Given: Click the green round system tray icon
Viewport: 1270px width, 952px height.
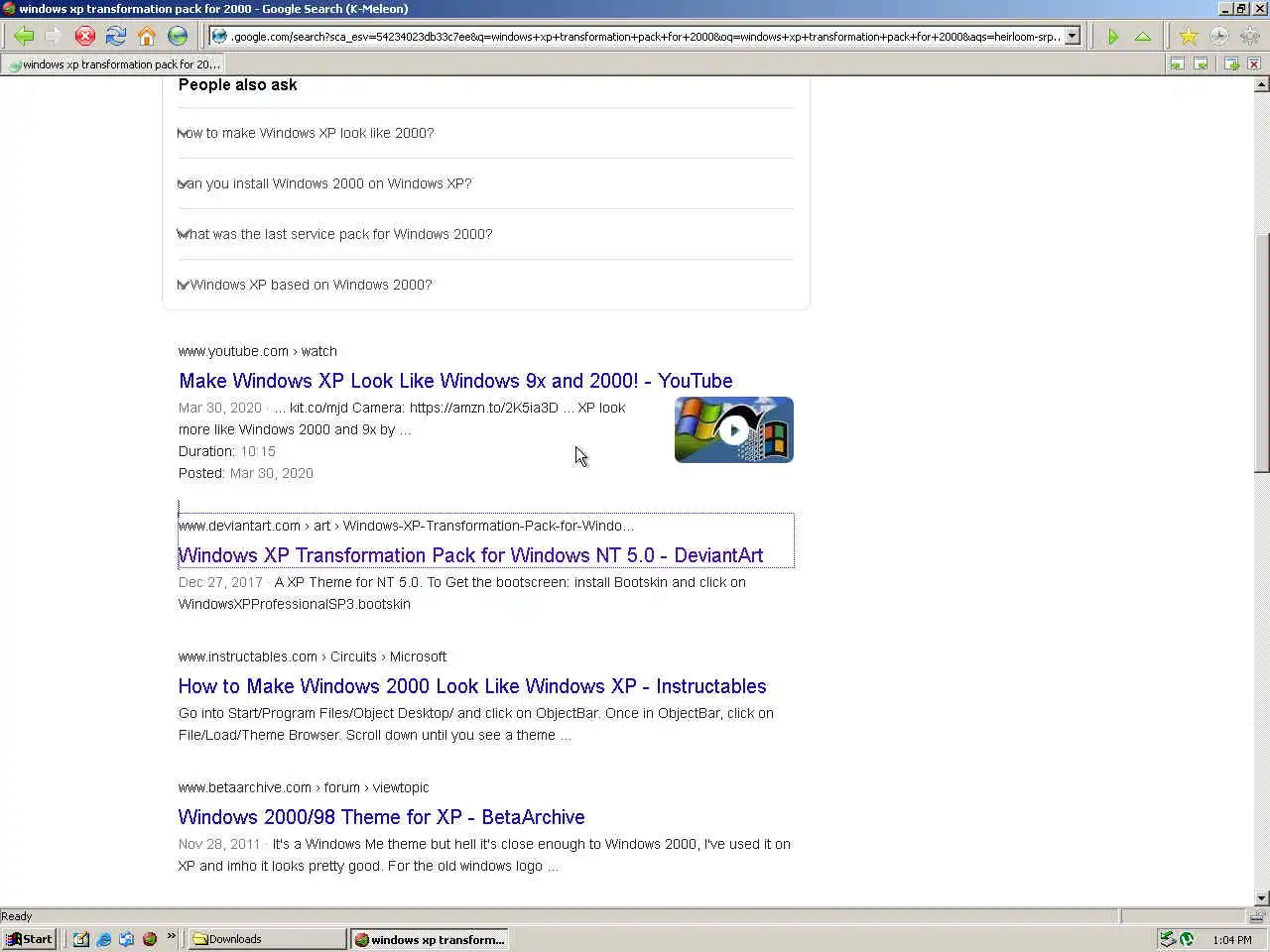Looking at the screenshot, I should (x=1187, y=939).
